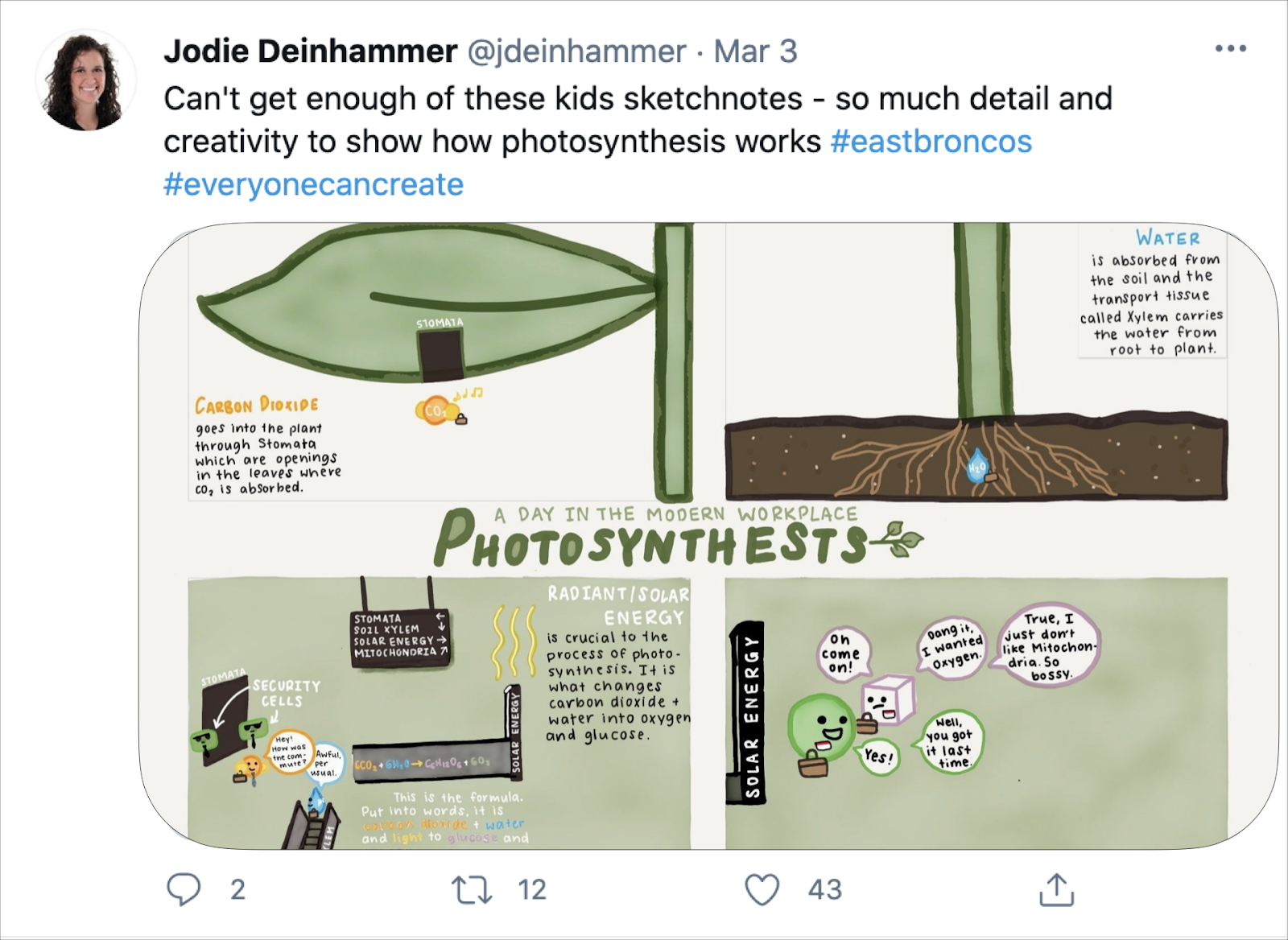Screen dimensions: 1288x940
Task: Click the retweet count 12
Action: 532,890
